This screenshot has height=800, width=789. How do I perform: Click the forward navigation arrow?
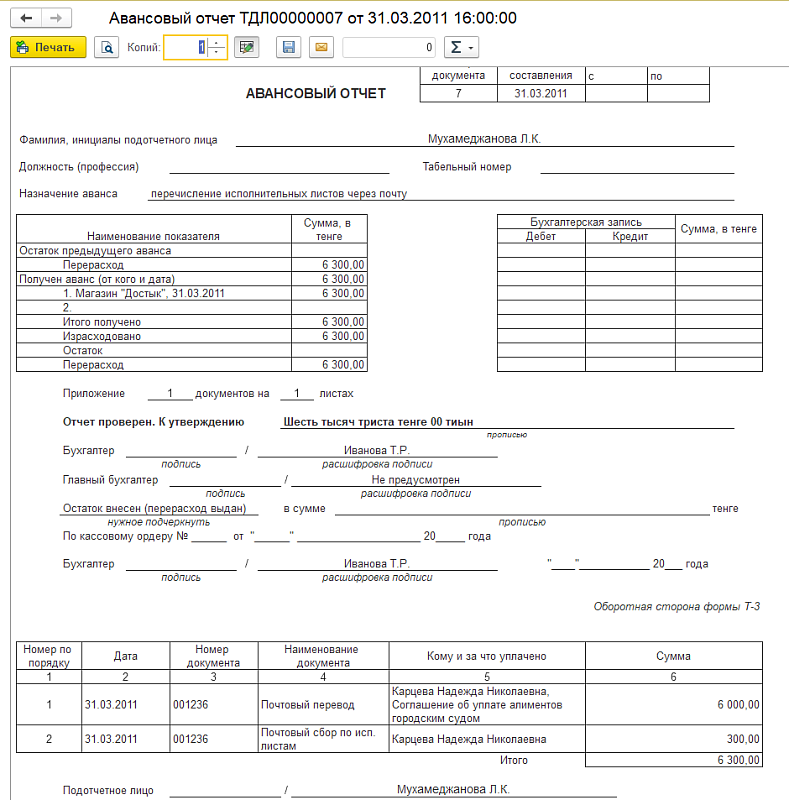(56, 19)
